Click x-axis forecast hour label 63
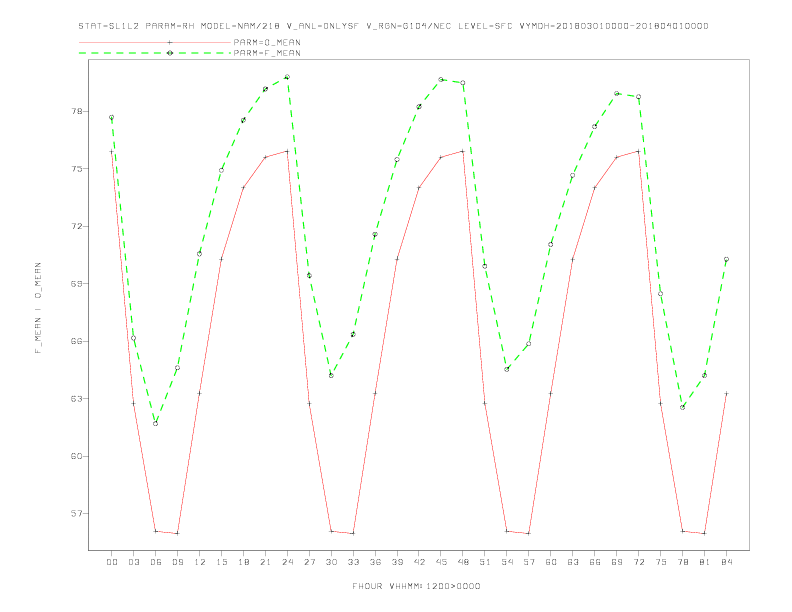The height and width of the screenshot is (612, 792). tap(573, 562)
